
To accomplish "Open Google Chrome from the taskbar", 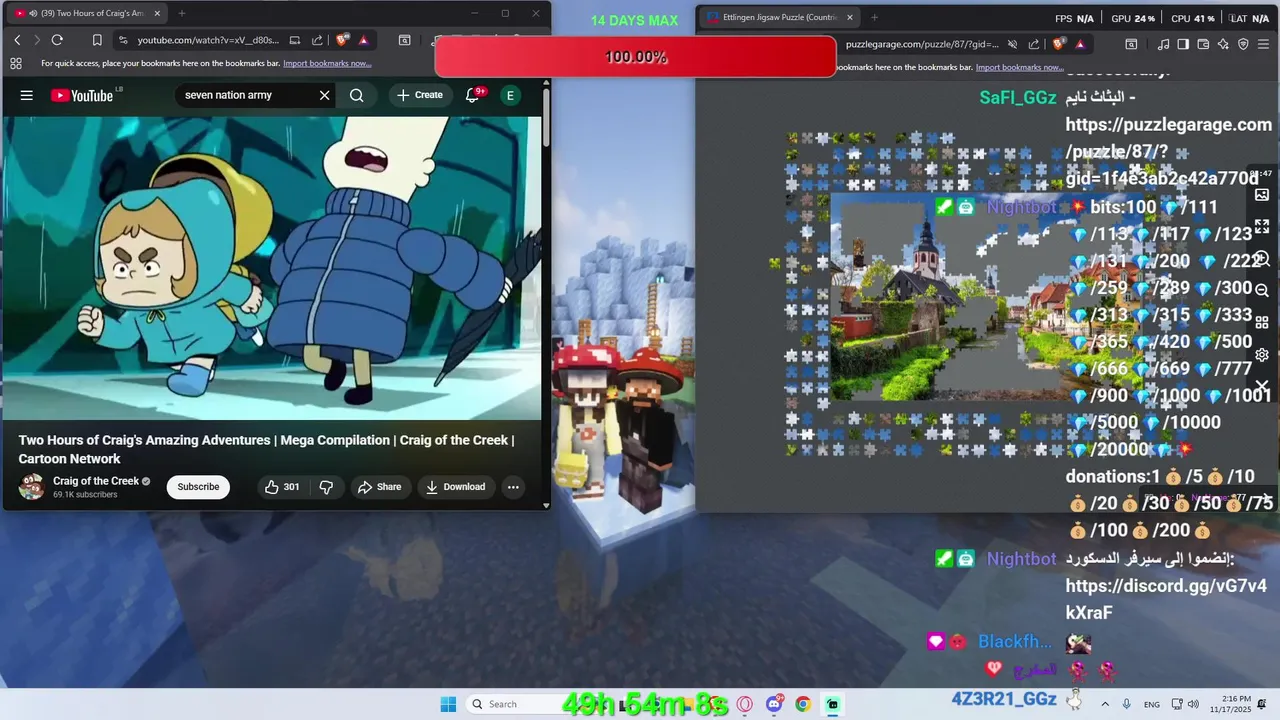I will point(803,704).
